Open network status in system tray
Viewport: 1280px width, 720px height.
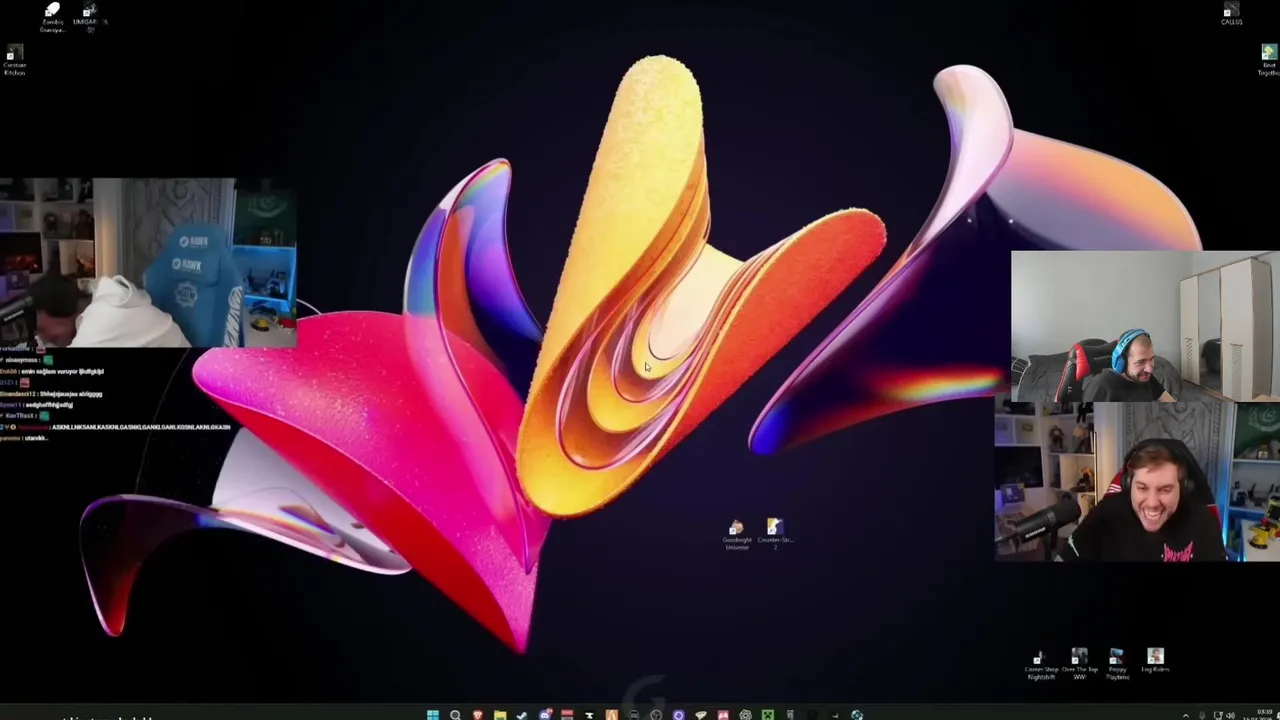pyautogui.click(x=1217, y=716)
